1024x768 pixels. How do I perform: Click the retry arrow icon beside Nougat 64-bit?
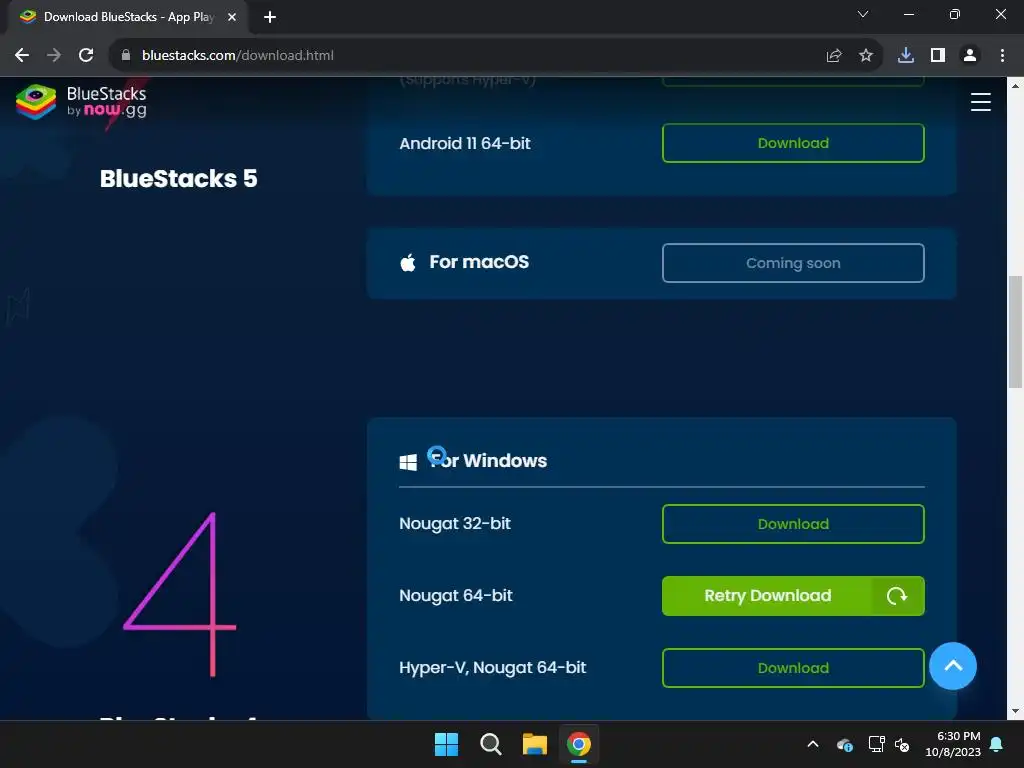click(897, 596)
